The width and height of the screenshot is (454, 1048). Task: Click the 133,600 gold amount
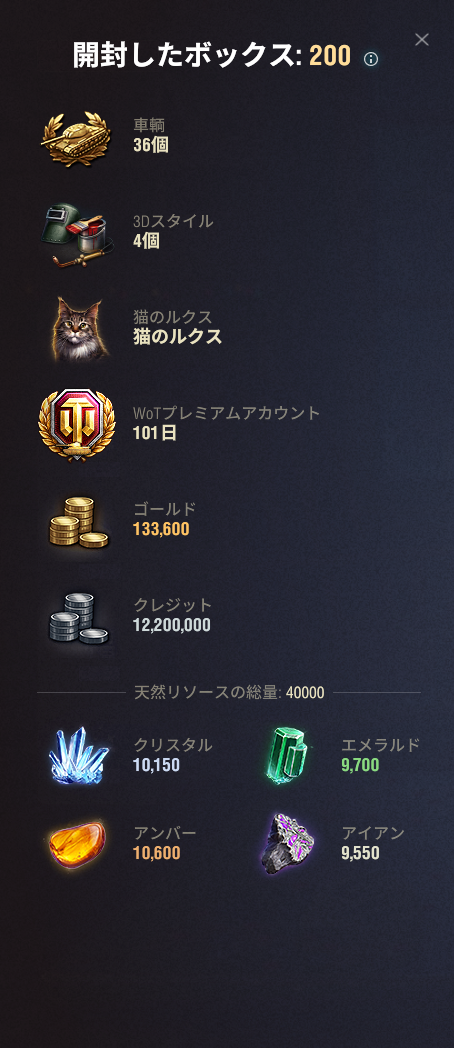[x=161, y=529]
